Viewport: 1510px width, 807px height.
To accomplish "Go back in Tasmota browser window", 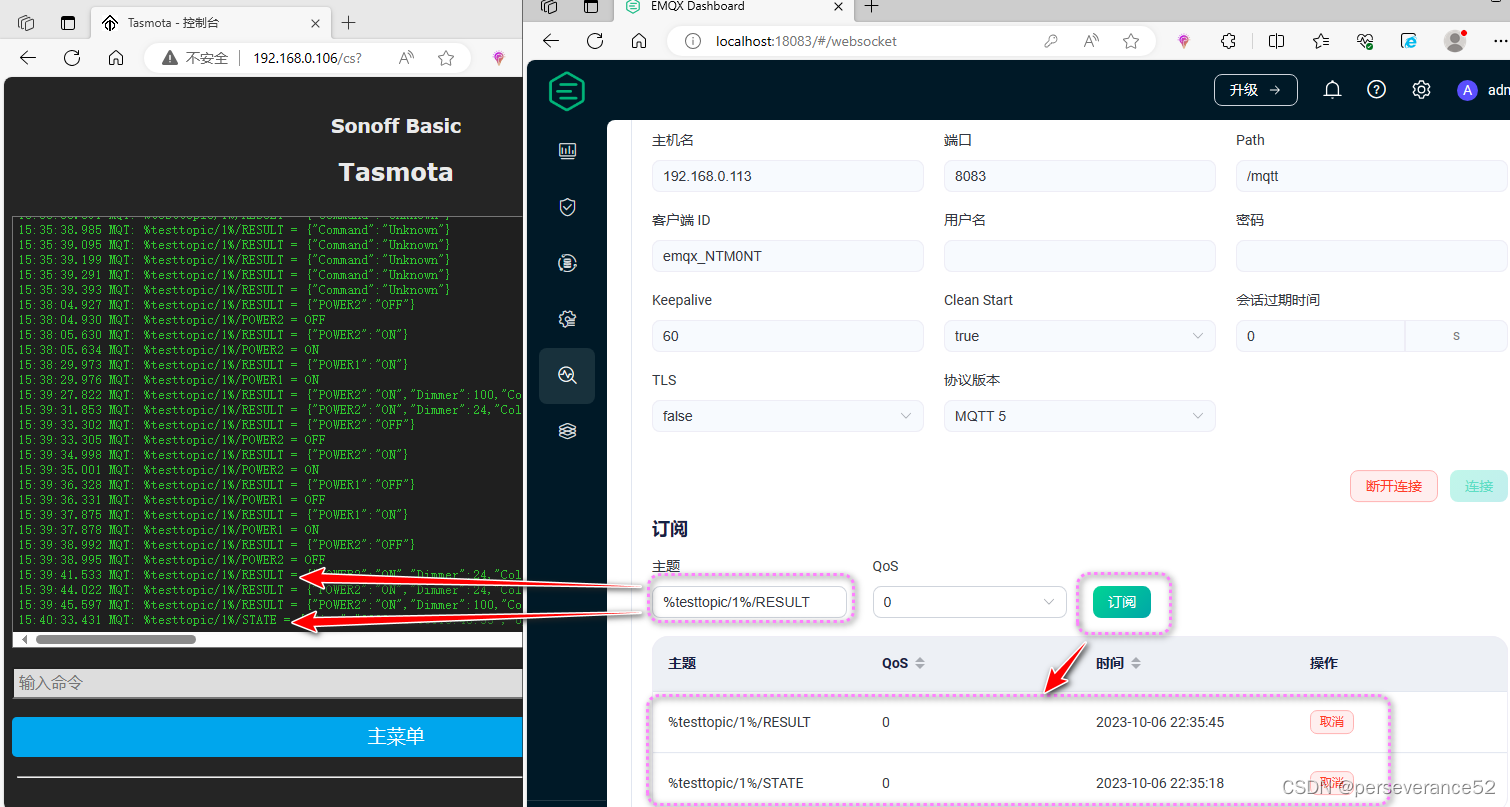I will tap(27, 58).
